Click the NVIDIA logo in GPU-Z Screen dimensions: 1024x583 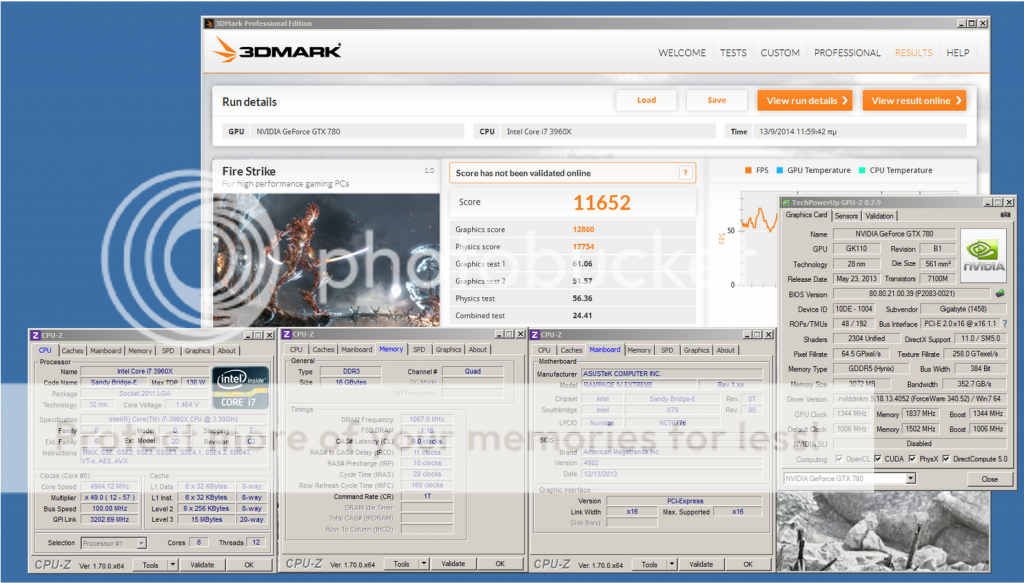pos(983,255)
